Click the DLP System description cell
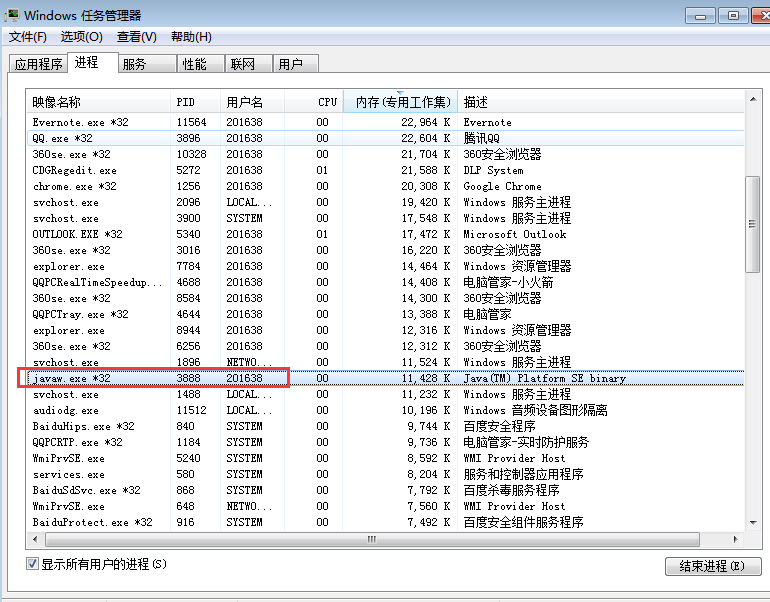The width and height of the screenshot is (770, 602). click(493, 170)
